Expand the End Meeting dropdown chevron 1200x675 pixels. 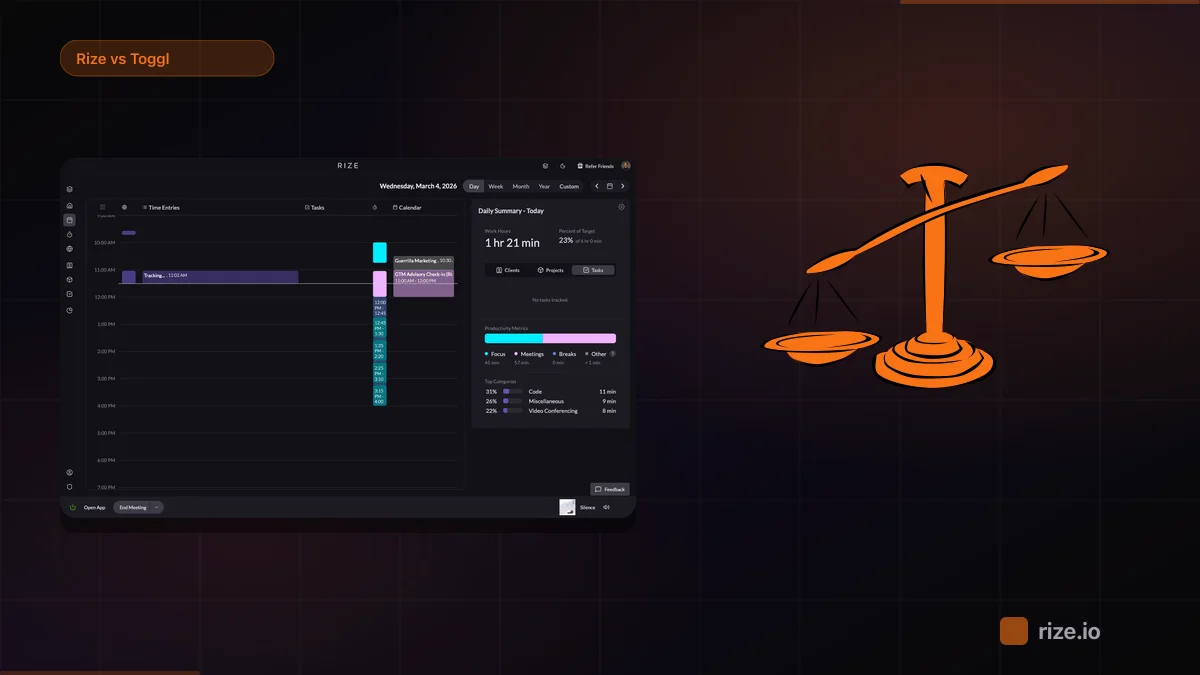pos(156,507)
